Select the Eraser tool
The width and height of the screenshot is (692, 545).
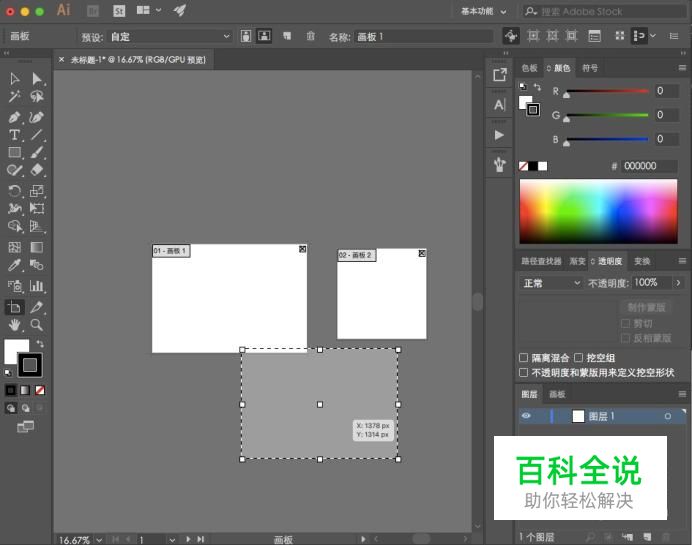[37, 170]
